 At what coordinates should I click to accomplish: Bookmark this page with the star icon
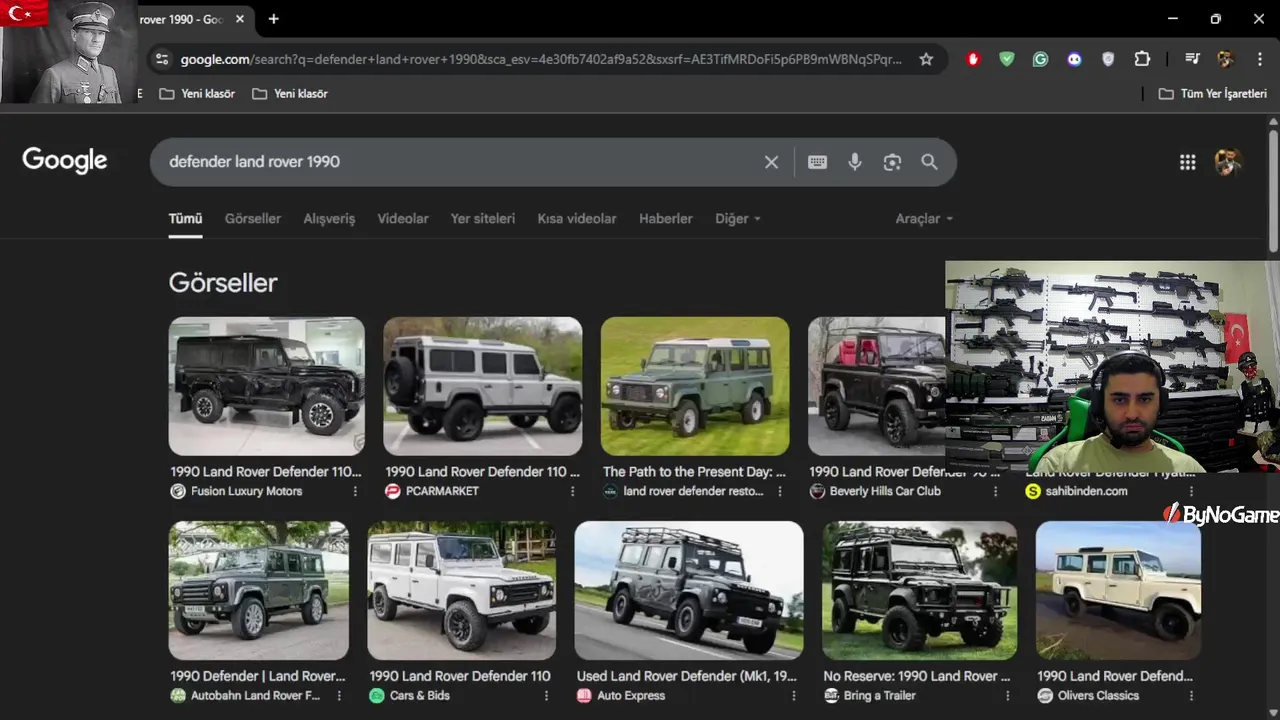926,59
